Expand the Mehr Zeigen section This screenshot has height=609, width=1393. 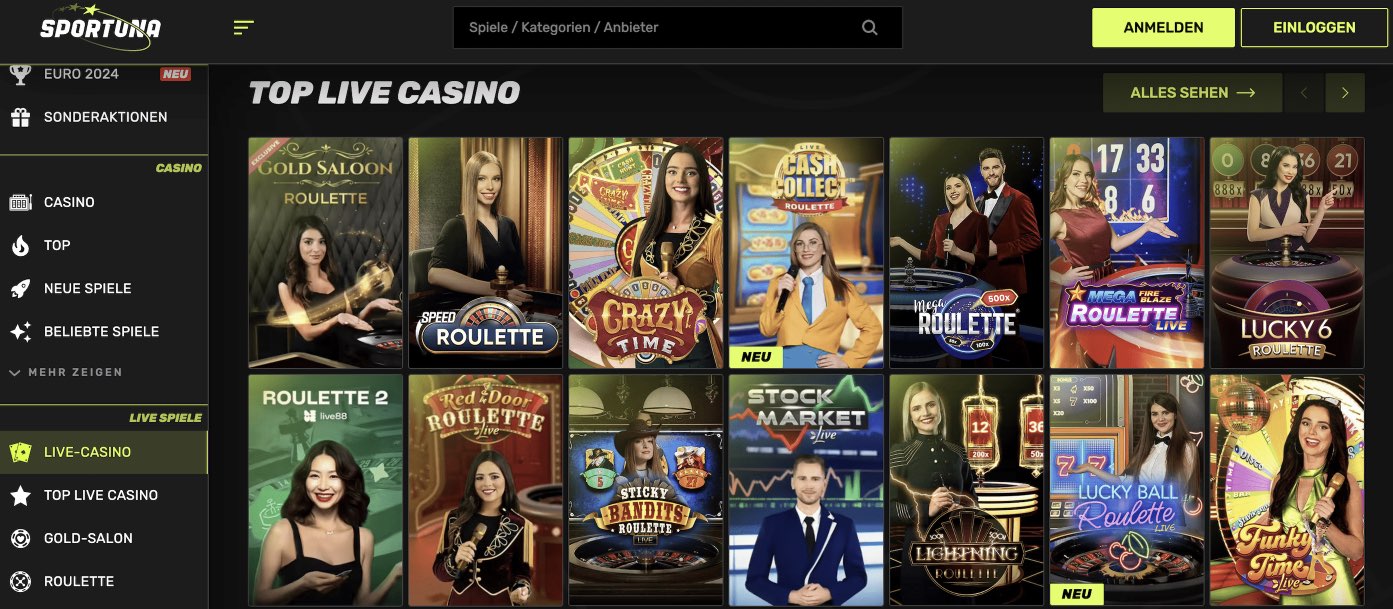coord(66,372)
